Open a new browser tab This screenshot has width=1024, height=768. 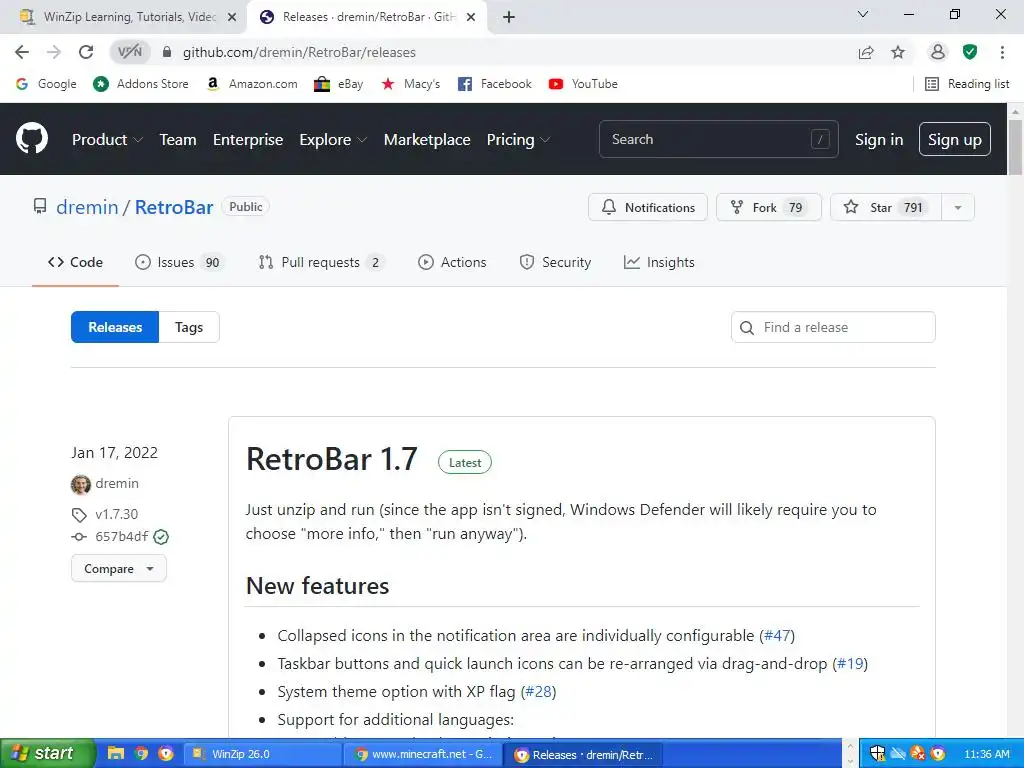click(x=509, y=17)
